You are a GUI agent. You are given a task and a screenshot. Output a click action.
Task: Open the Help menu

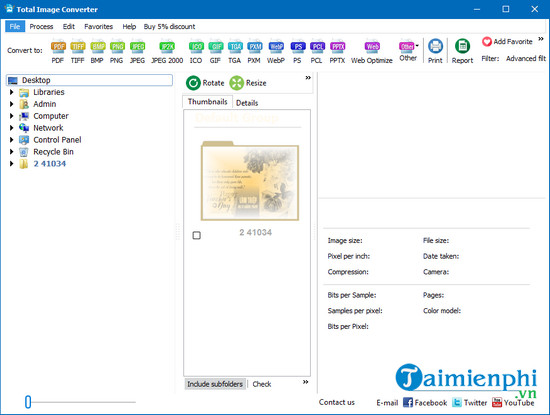pyautogui.click(x=129, y=27)
